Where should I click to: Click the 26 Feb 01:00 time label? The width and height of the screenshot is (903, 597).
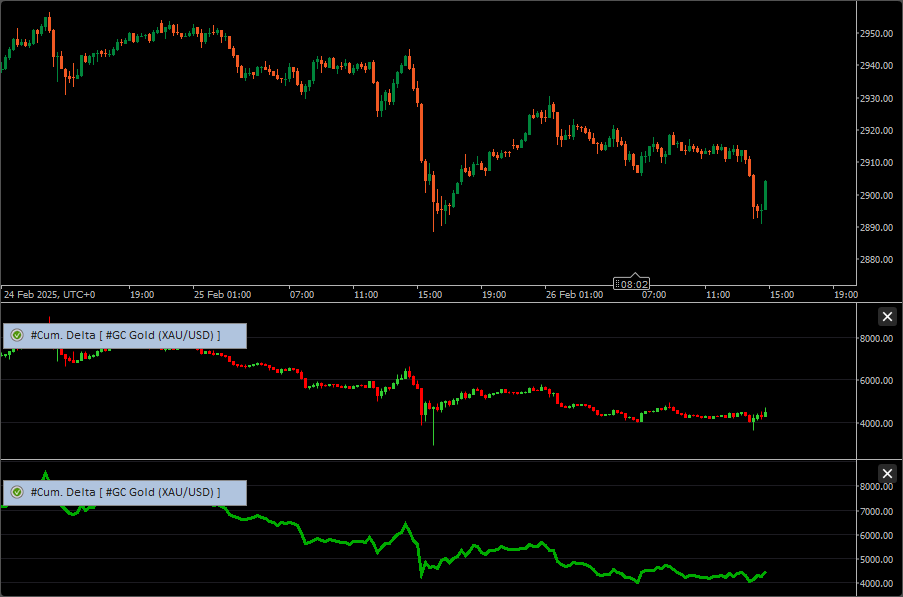coord(574,294)
